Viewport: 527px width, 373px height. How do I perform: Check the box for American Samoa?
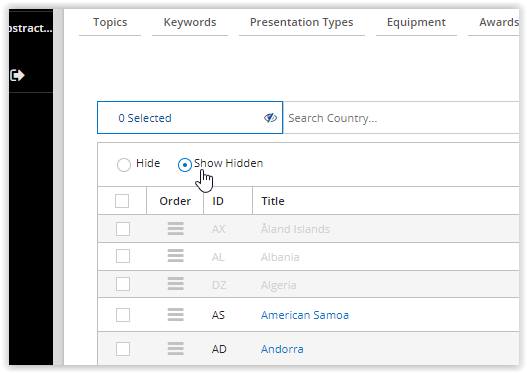(123, 315)
